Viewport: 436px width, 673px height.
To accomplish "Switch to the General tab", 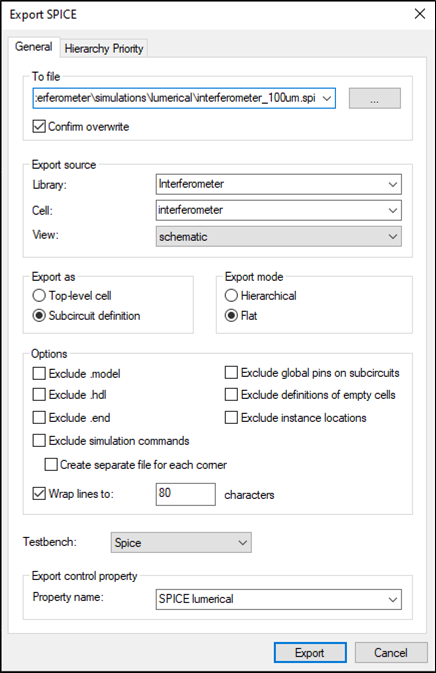I will coord(33,47).
